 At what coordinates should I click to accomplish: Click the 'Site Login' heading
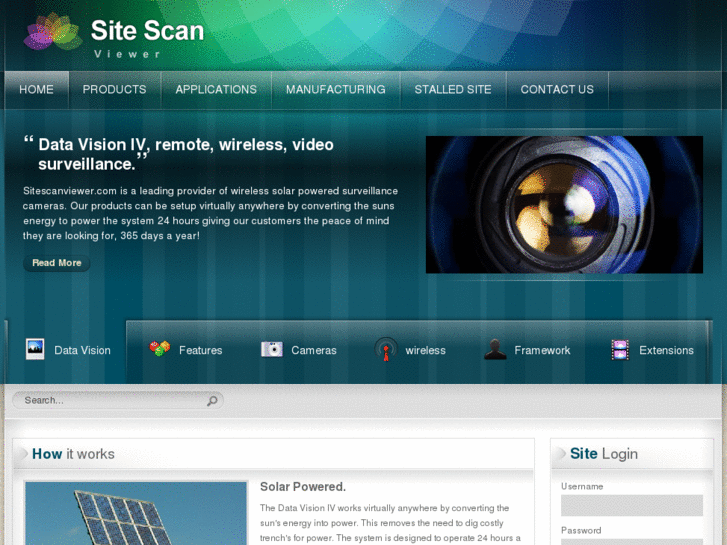pos(604,453)
